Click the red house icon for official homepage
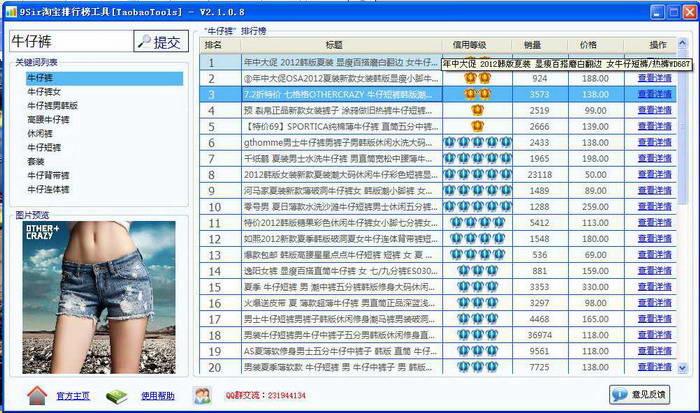The width and height of the screenshot is (700, 413). coord(37,395)
